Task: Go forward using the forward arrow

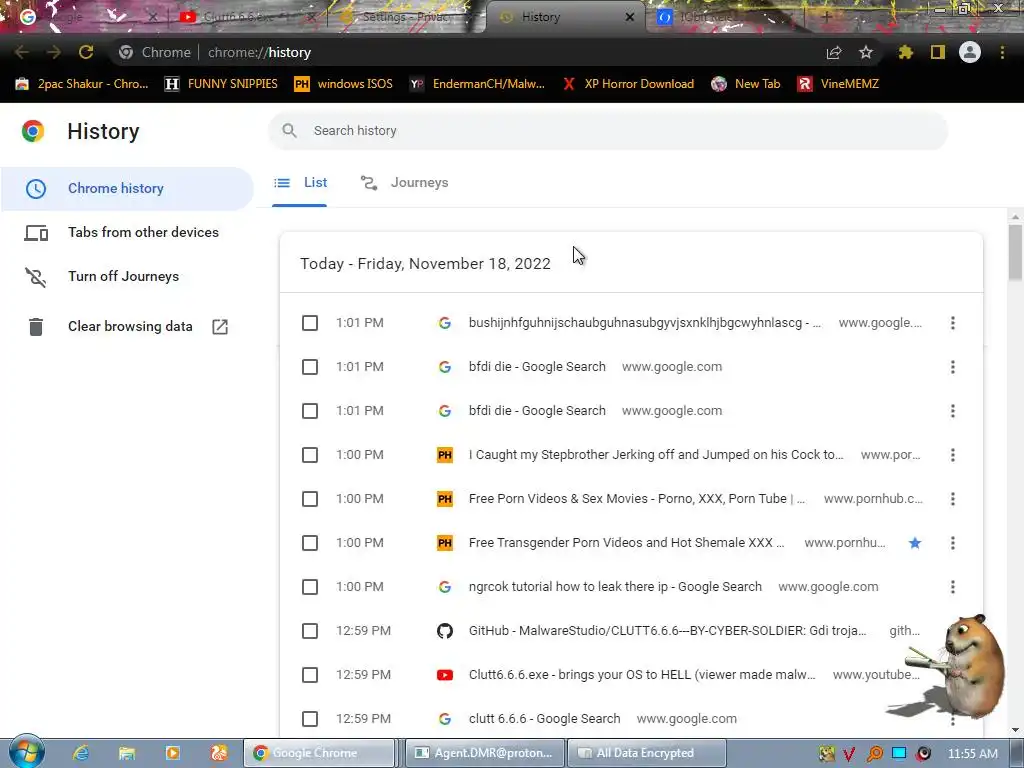Action: tap(54, 52)
